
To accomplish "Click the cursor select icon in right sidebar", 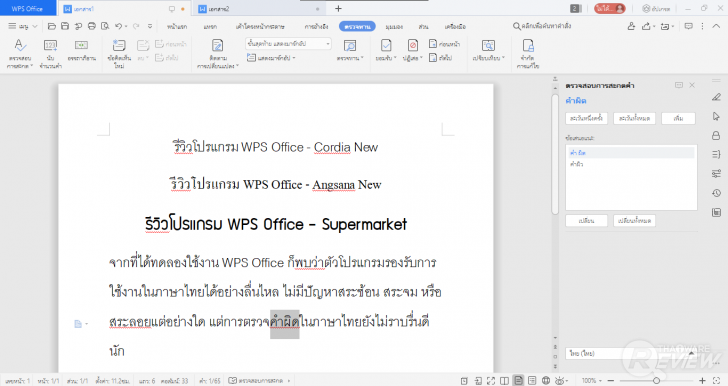I will pos(716,116).
